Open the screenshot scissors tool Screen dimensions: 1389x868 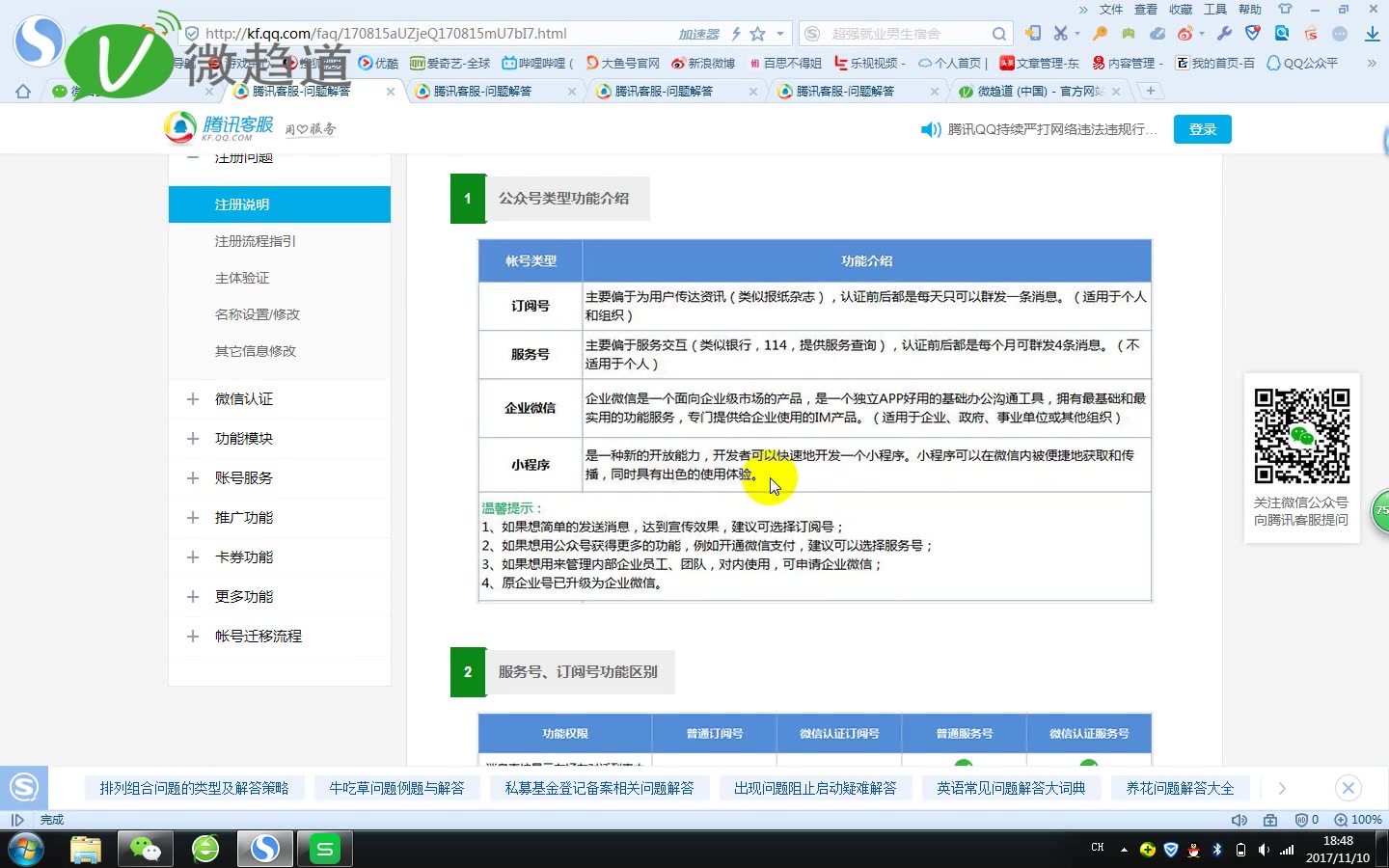[x=1060, y=34]
